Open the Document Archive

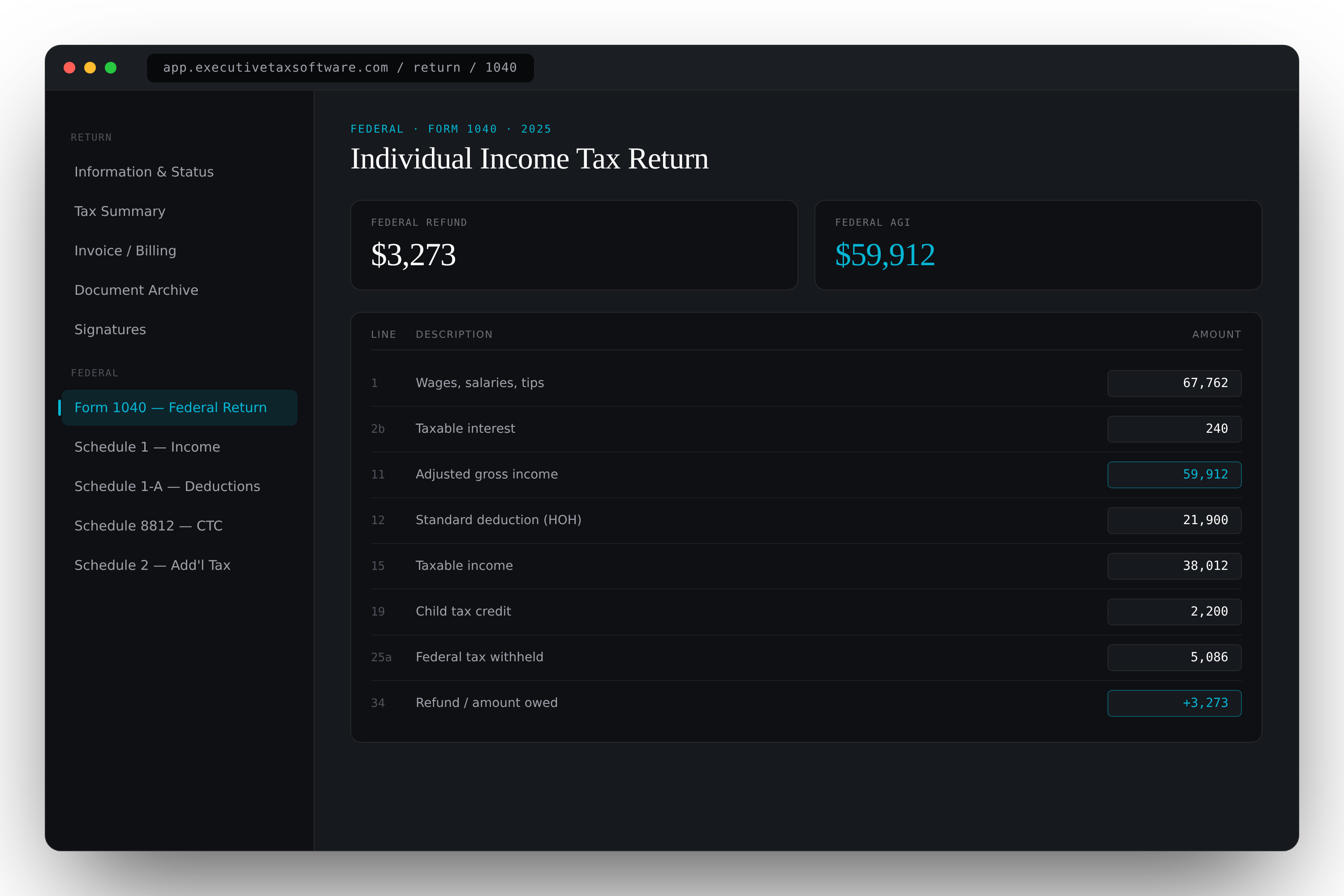[180, 290]
